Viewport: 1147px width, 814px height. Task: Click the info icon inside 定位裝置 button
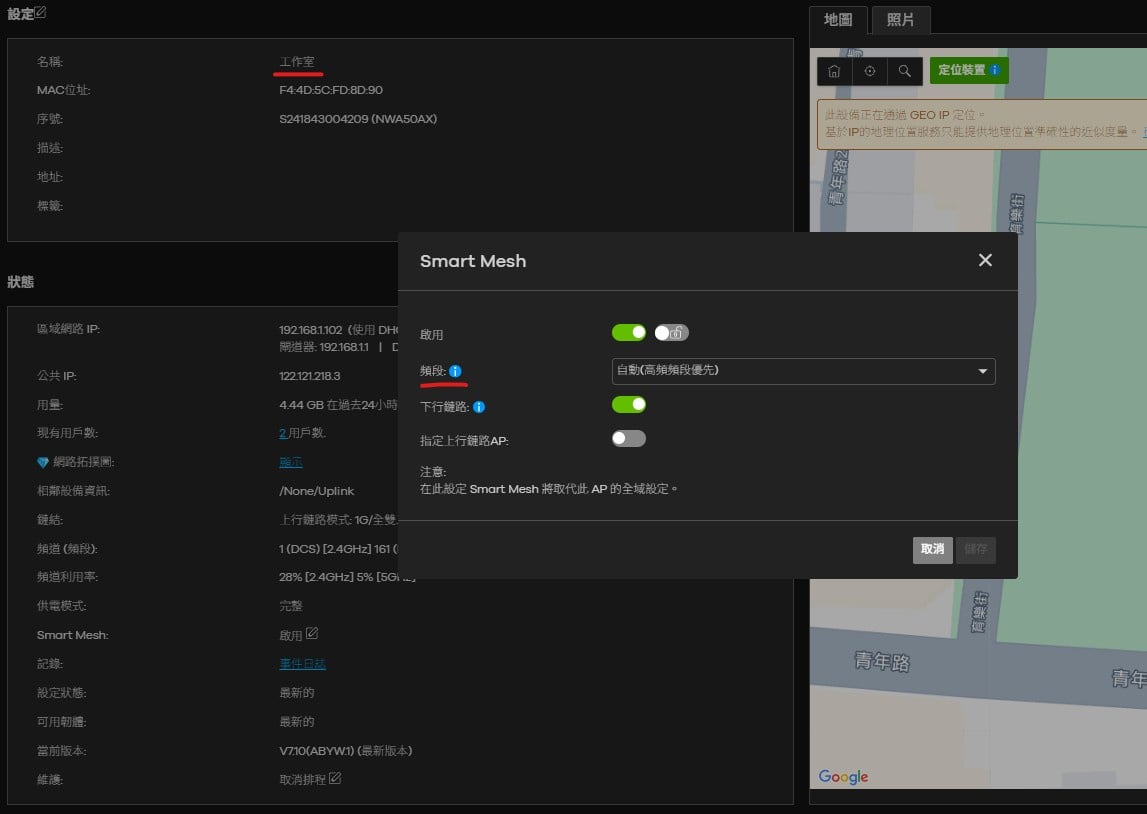point(995,70)
